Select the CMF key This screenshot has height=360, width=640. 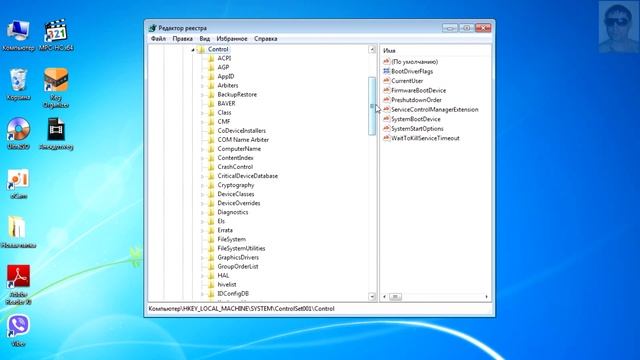(x=224, y=122)
